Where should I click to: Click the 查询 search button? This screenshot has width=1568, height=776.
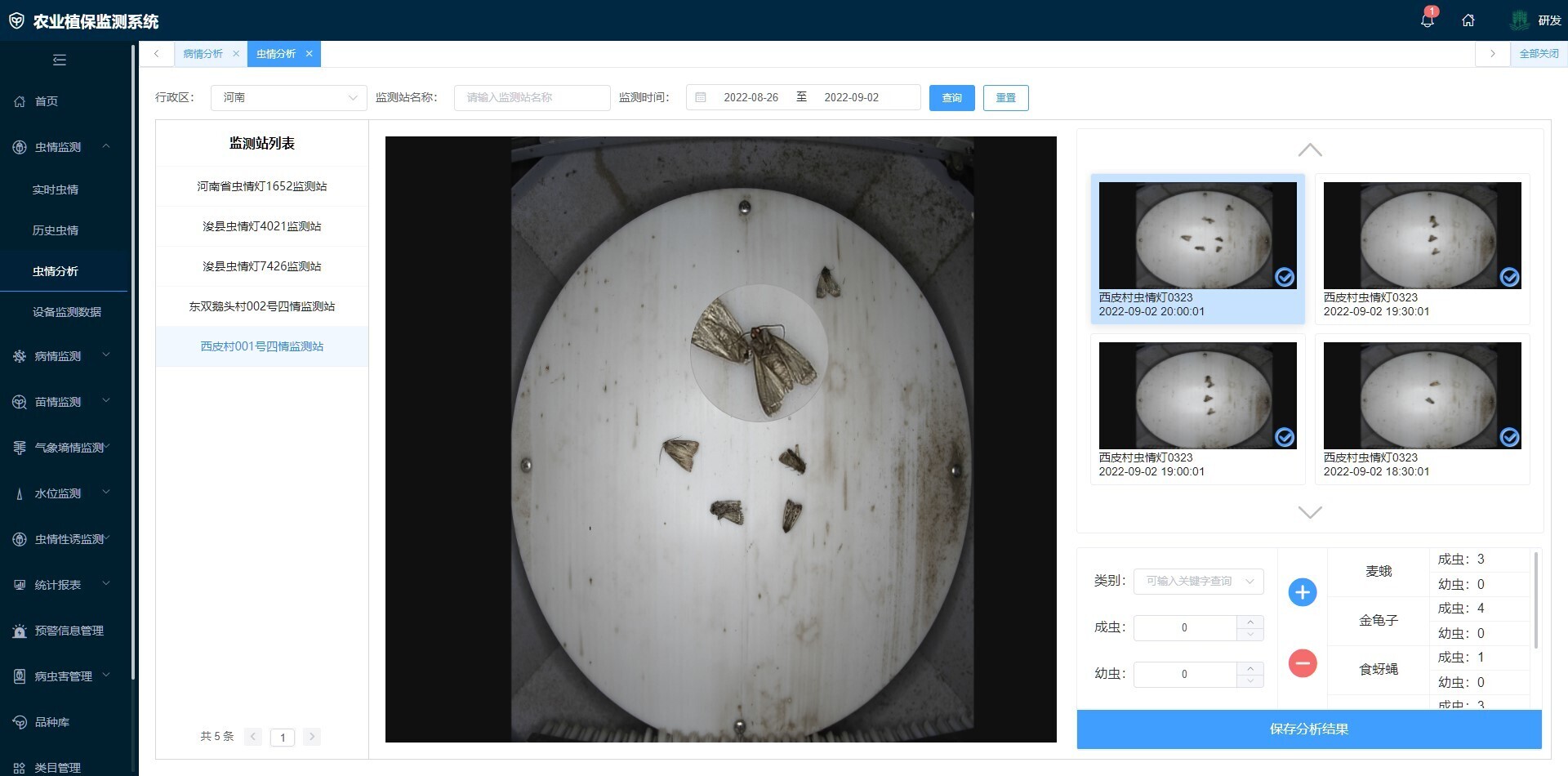click(x=951, y=98)
